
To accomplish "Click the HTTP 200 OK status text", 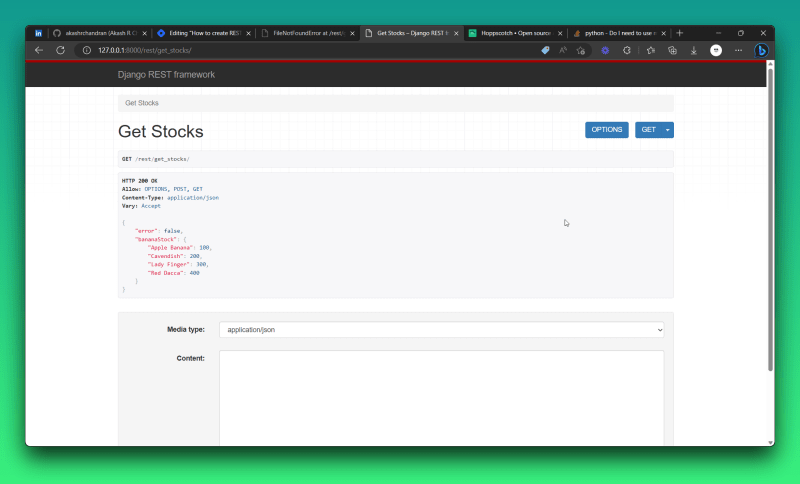I will point(139,181).
